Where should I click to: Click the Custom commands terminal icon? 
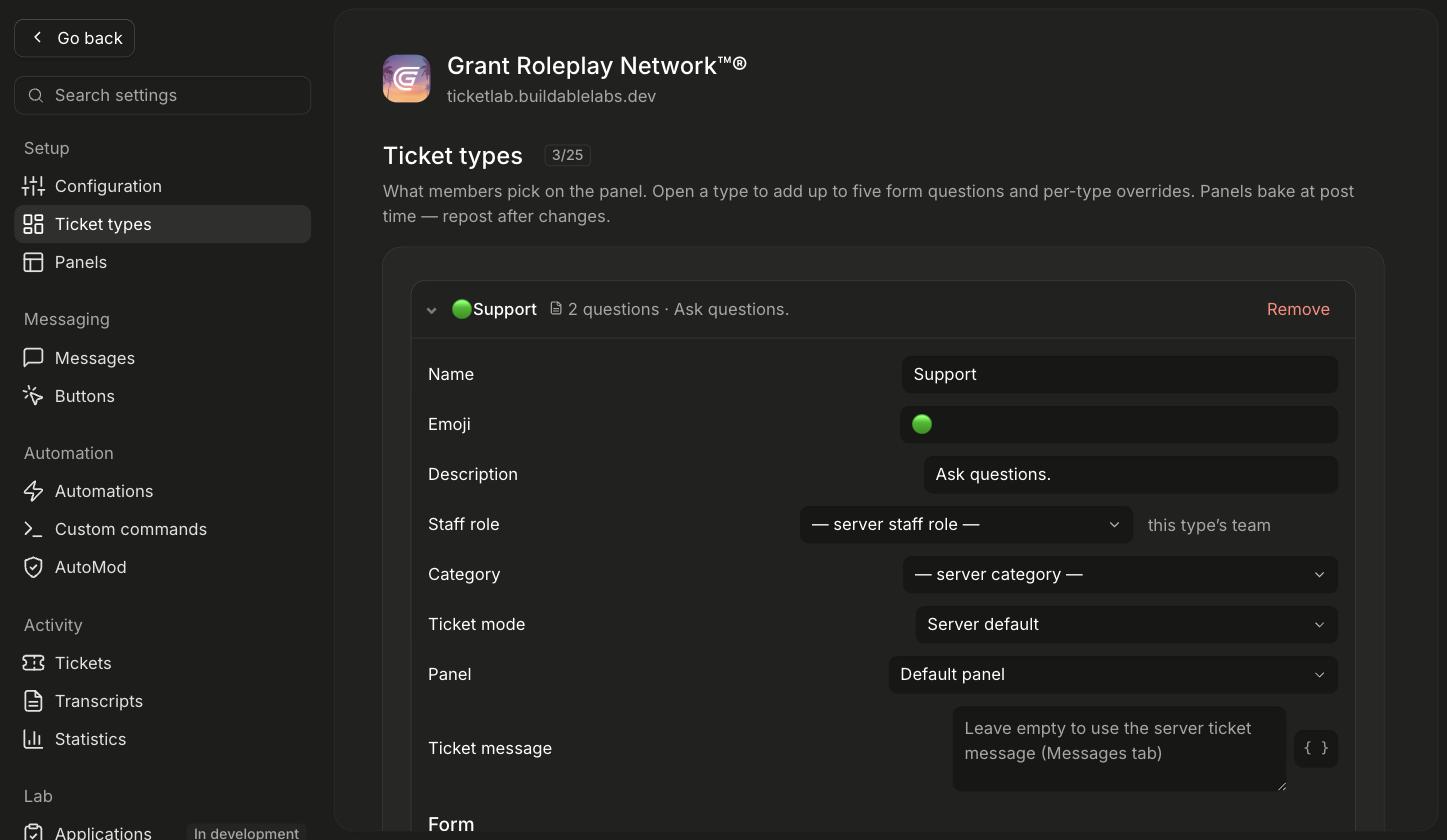[33, 529]
